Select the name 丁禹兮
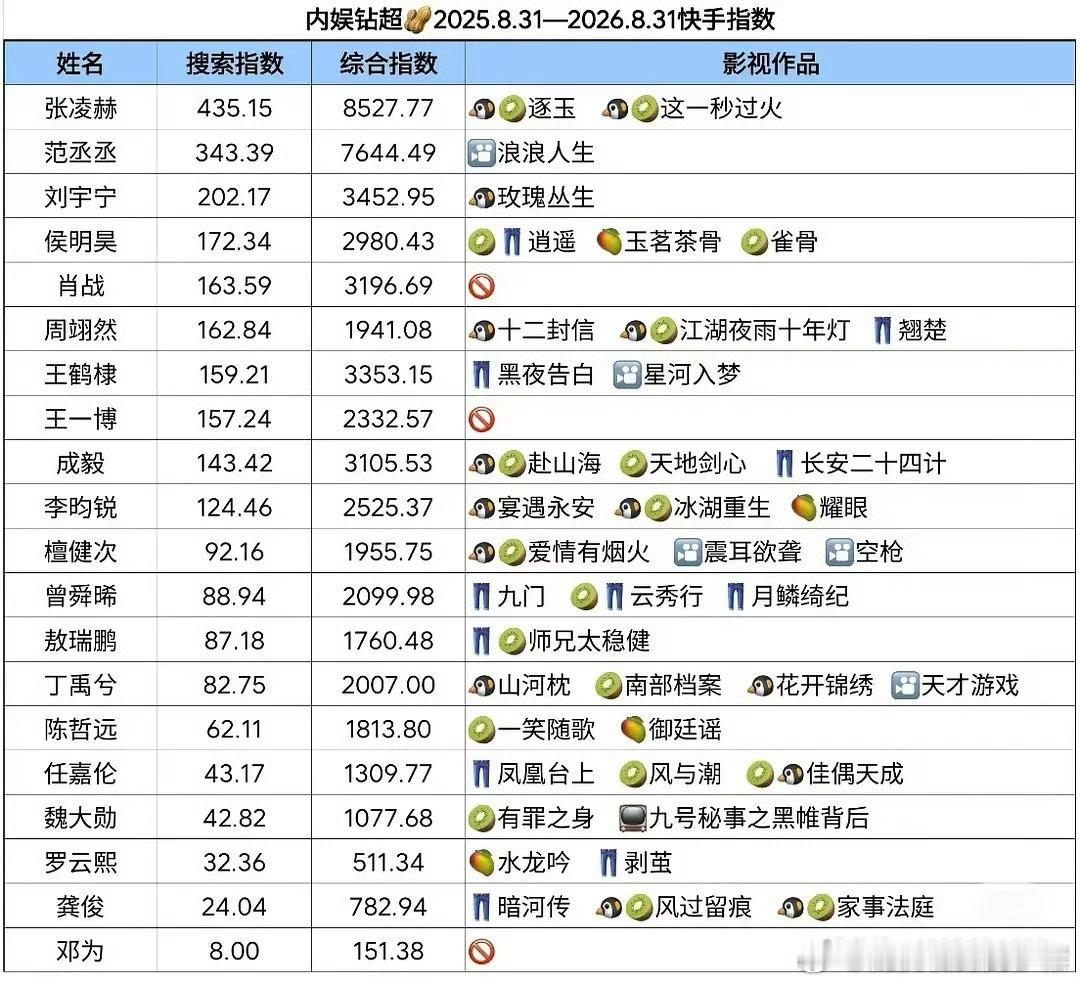The width and height of the screenshot is (1080, 984). pos(81,686)
